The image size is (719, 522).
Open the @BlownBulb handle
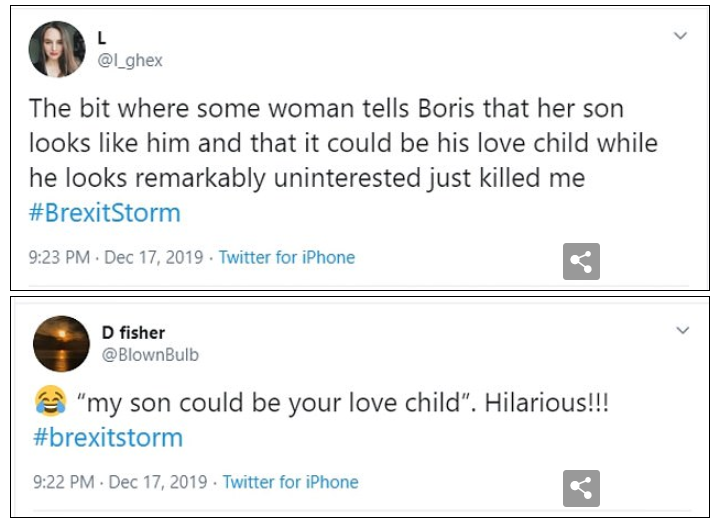point(144,354)
